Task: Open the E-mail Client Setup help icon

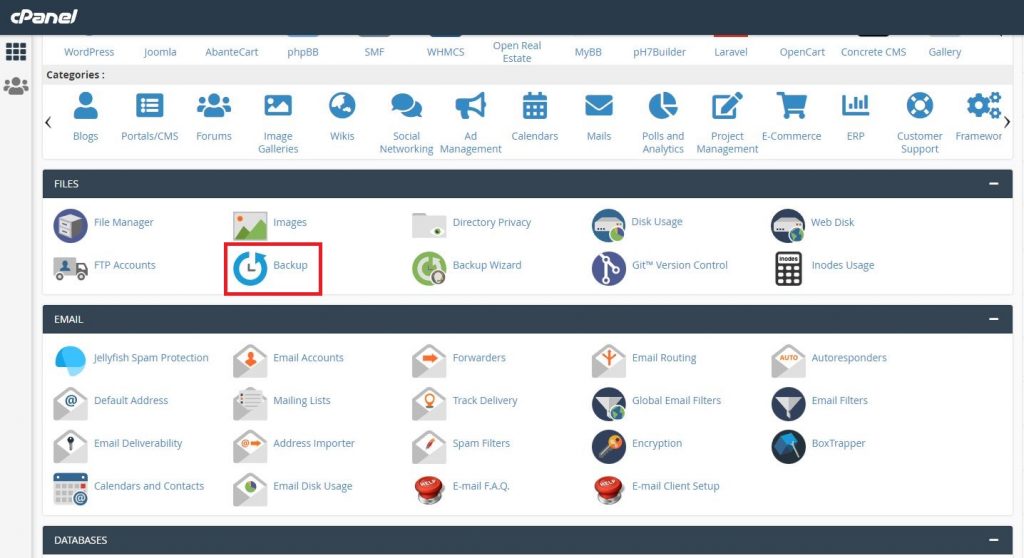Action: [x=609, y=489]
